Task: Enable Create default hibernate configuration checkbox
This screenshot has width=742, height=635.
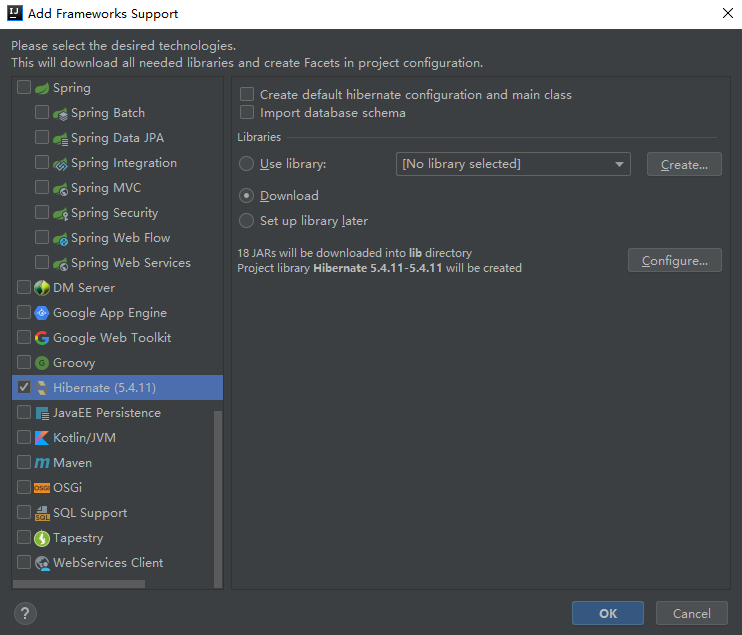Action: click(247, 94)
